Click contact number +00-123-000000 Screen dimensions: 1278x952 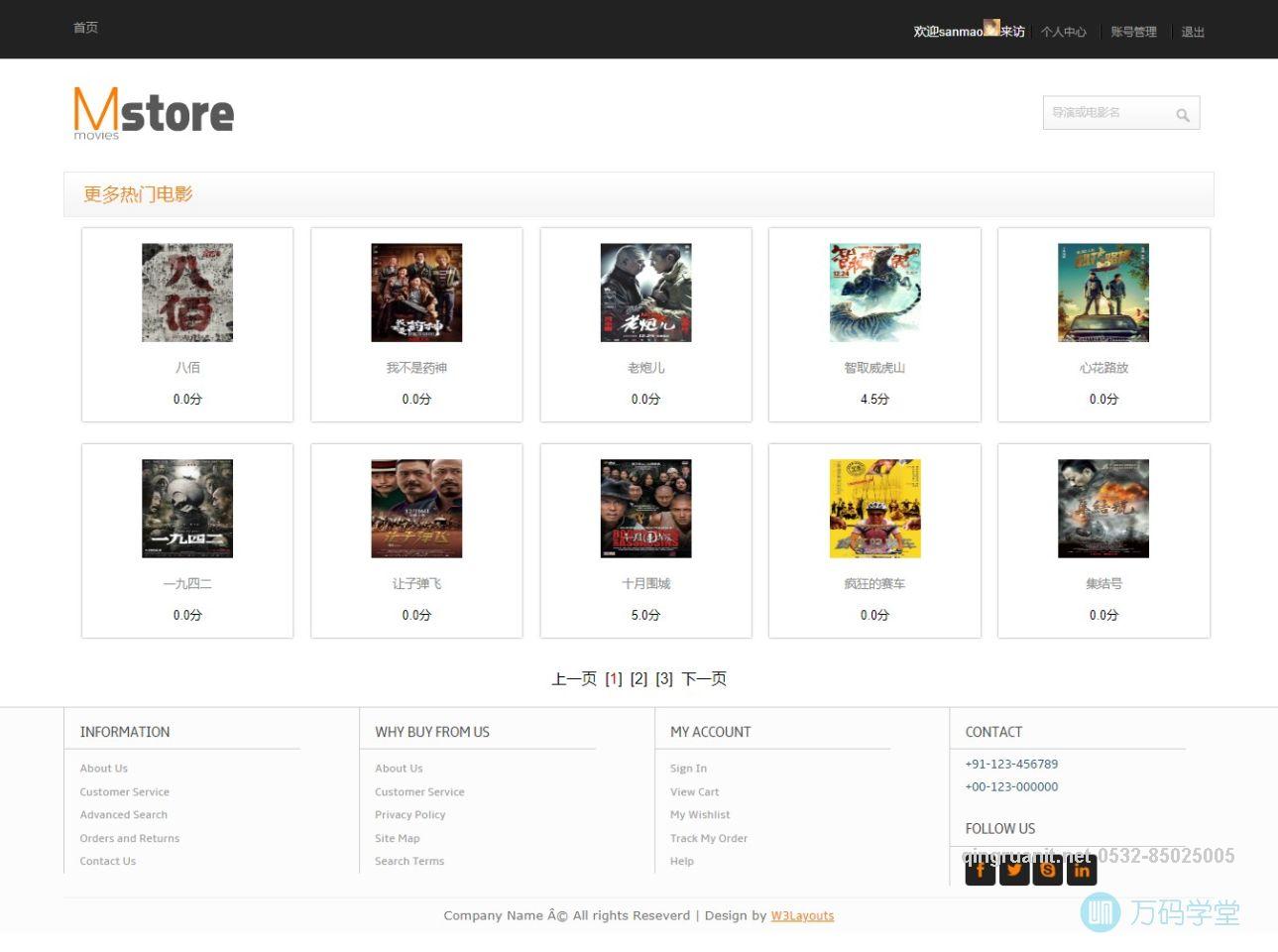(1011, 787)
